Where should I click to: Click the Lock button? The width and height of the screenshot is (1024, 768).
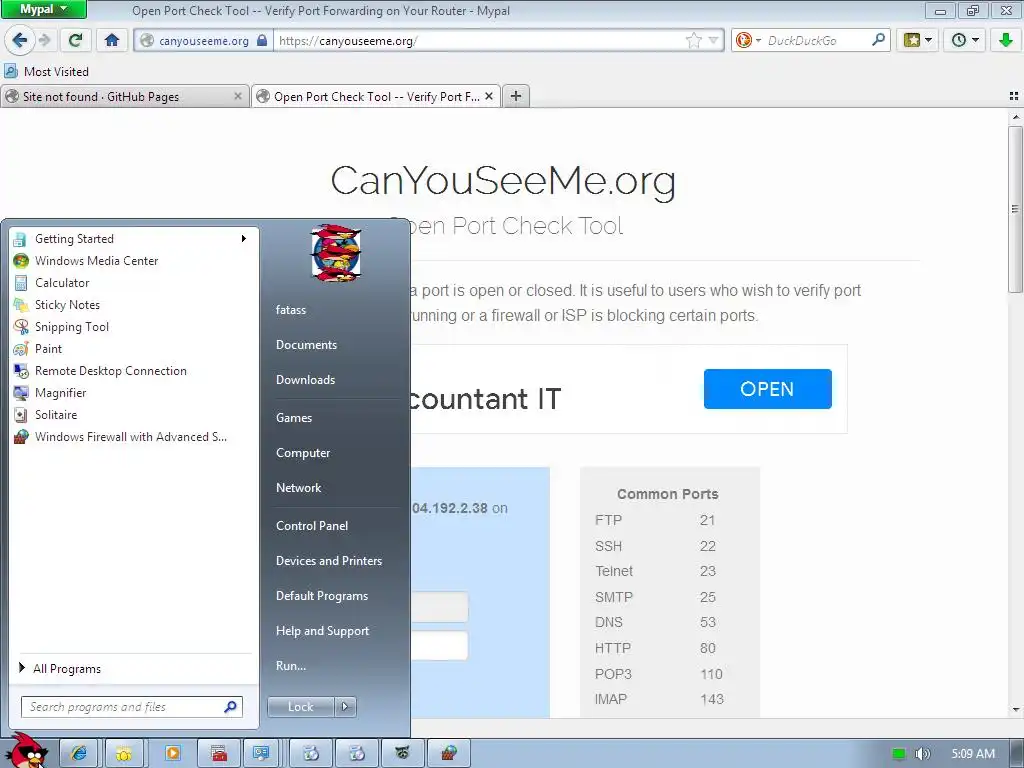pos(301,707)
